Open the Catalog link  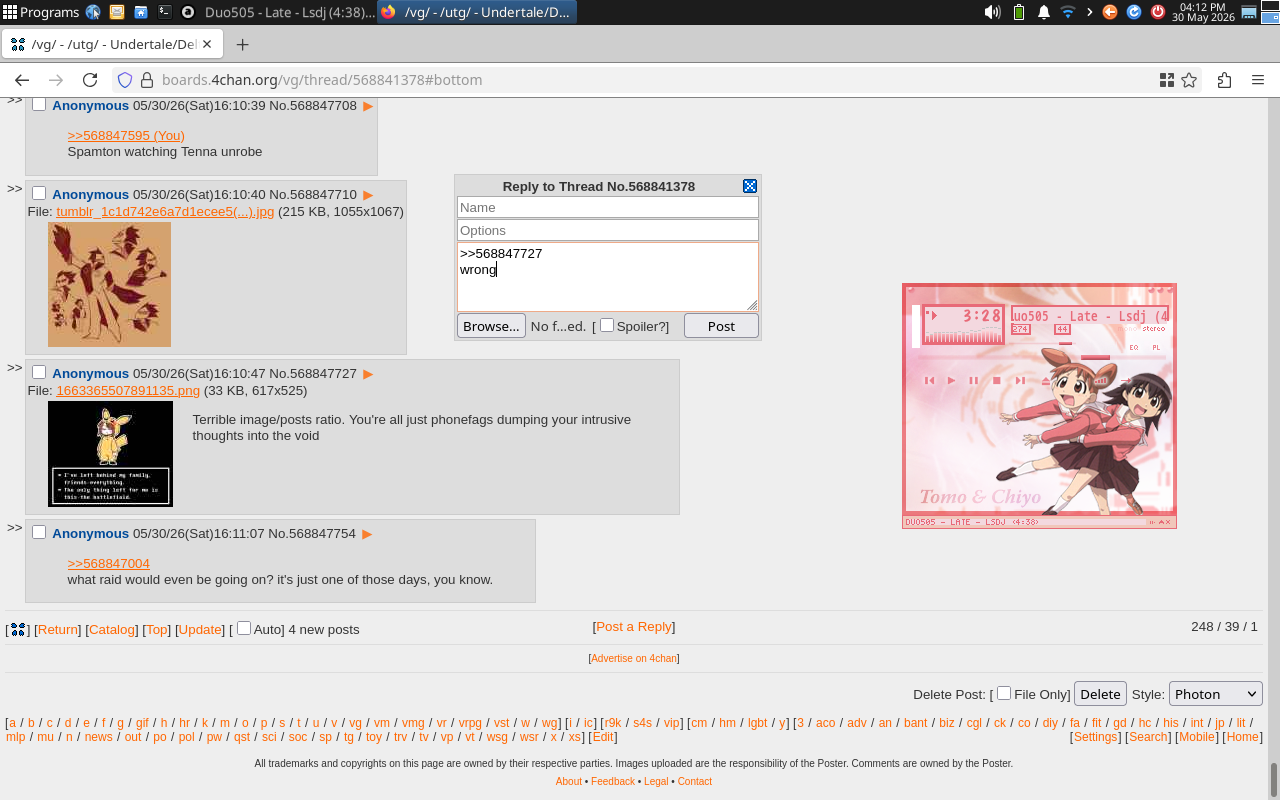(111, 629)
